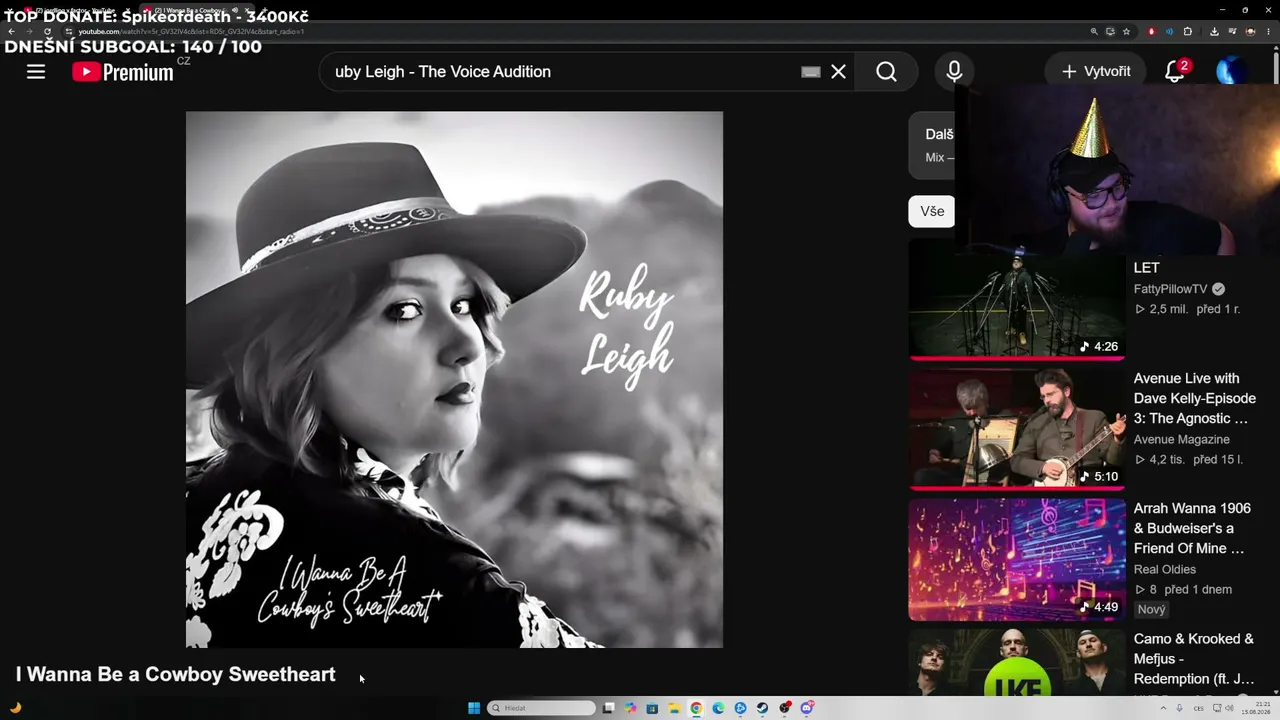Open the on-screen keyboard in search box
This screenshot has height=720, width=1280.
click(811, 72)
